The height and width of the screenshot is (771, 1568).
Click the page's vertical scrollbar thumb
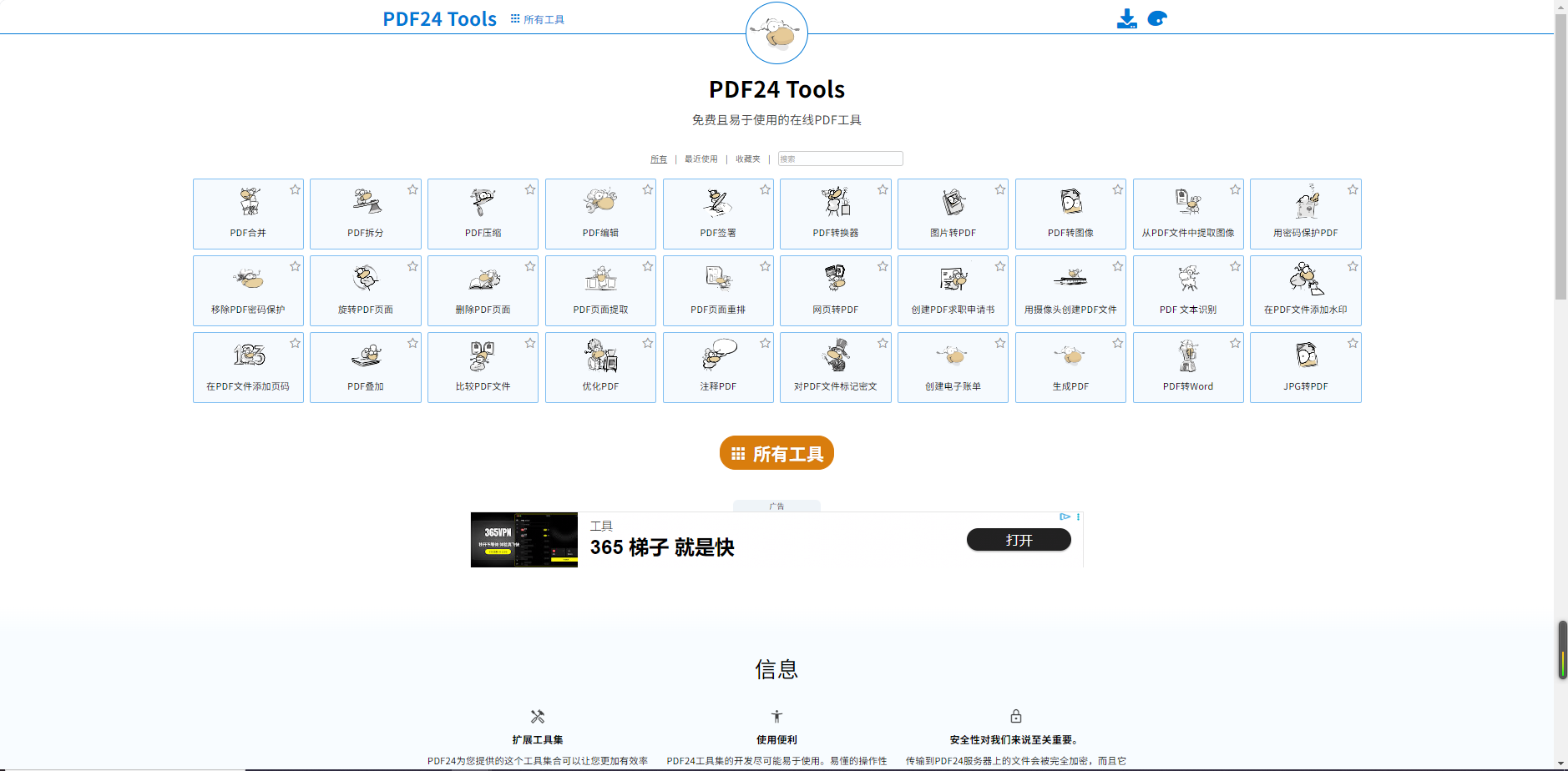tap(1560, 159)
